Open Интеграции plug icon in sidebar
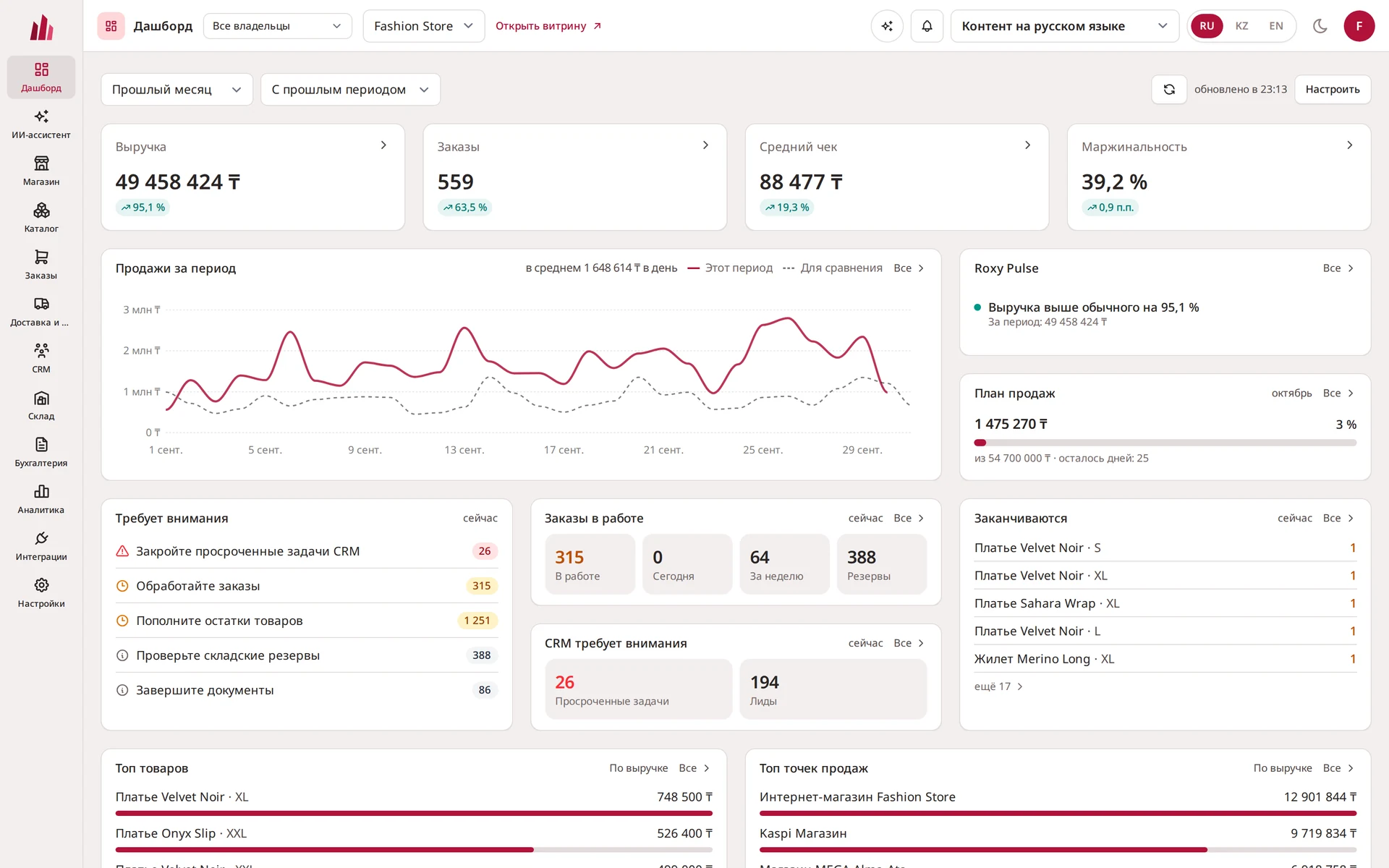Screen dimensions: 1389x868 click(x=41, y=546)
